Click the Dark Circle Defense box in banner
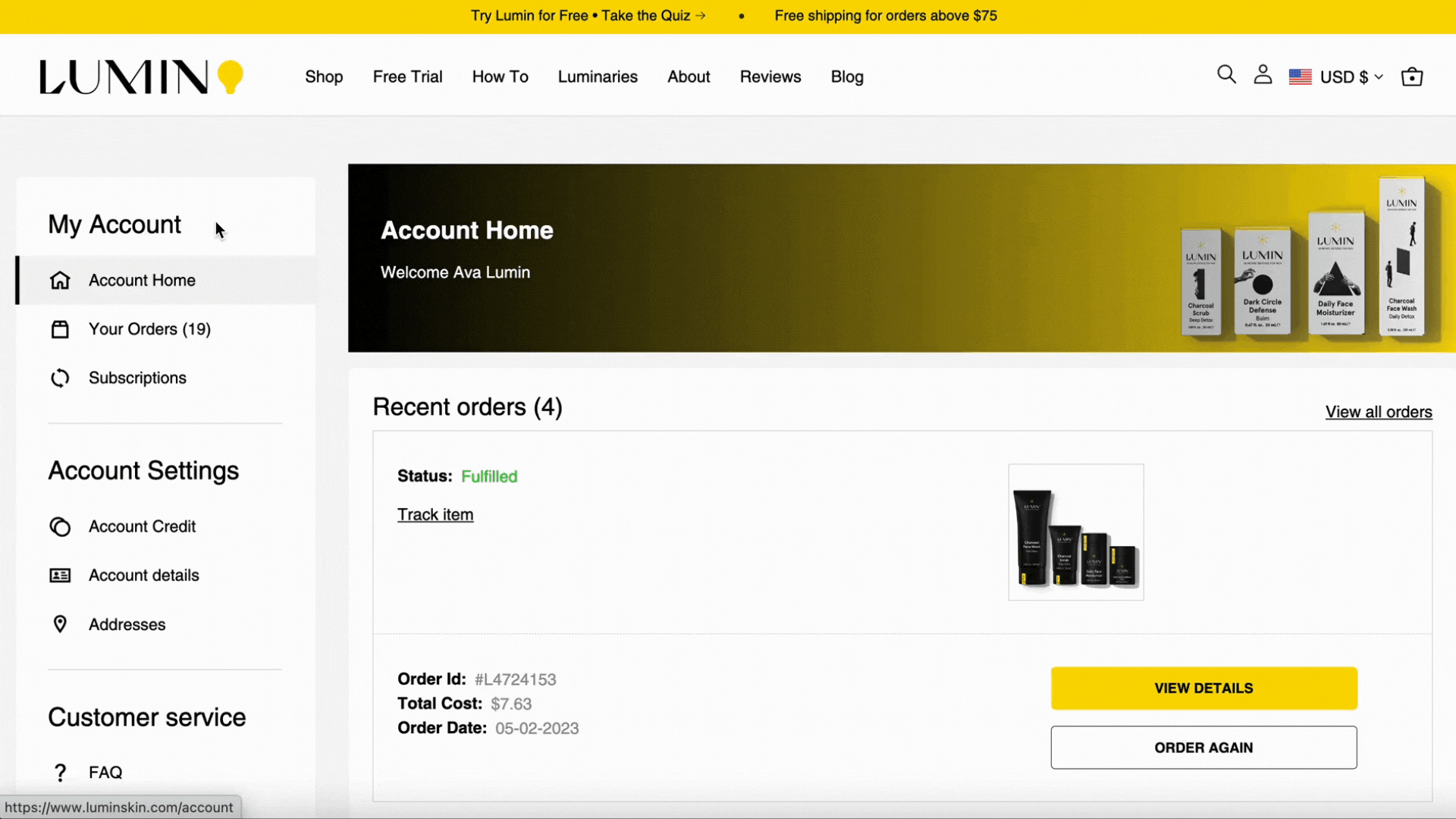1456x819 pixels. pyautogui.click(x=1263, y=281)
